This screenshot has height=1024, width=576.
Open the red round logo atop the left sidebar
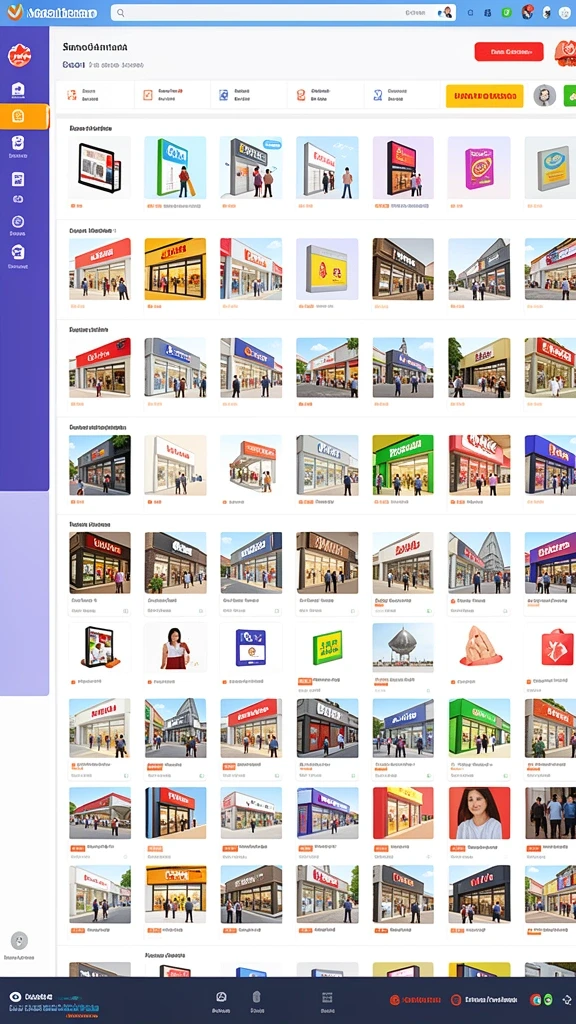[19, 56]
